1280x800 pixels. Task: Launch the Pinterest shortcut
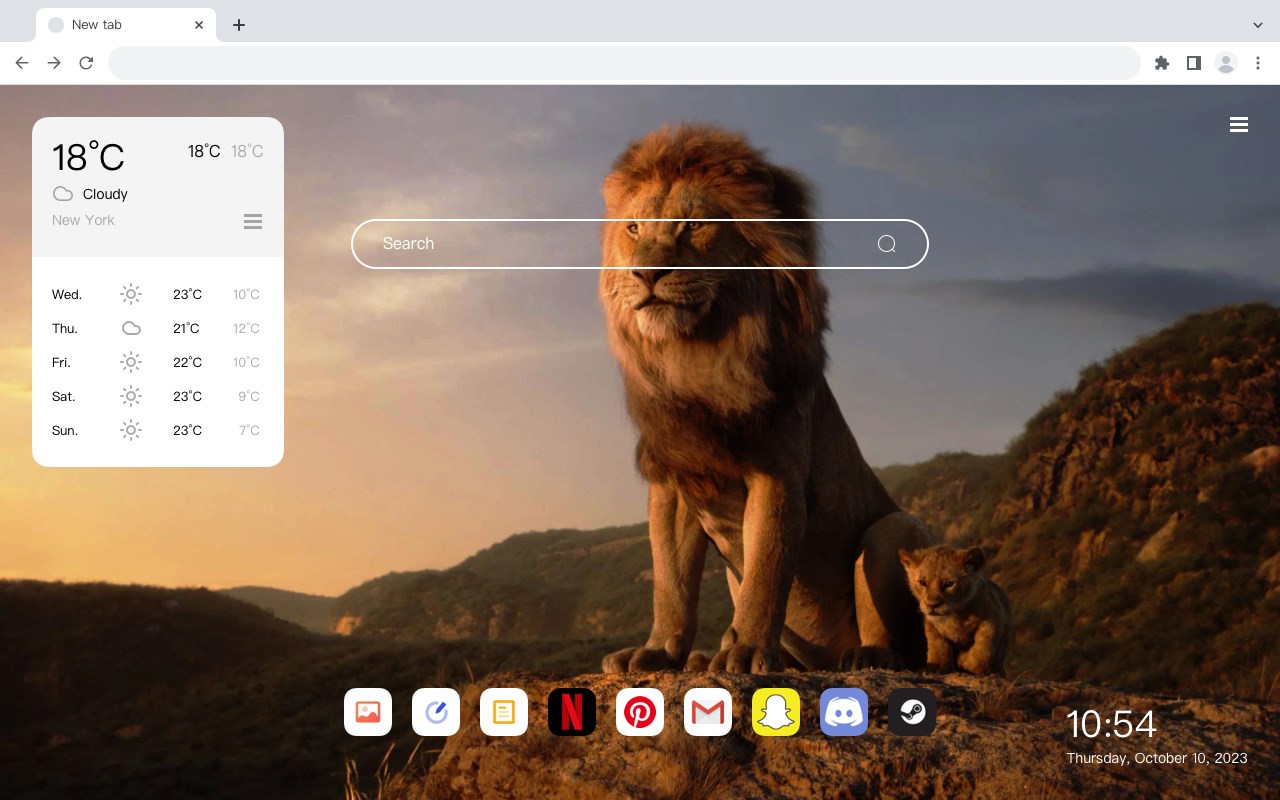(640, 712)
